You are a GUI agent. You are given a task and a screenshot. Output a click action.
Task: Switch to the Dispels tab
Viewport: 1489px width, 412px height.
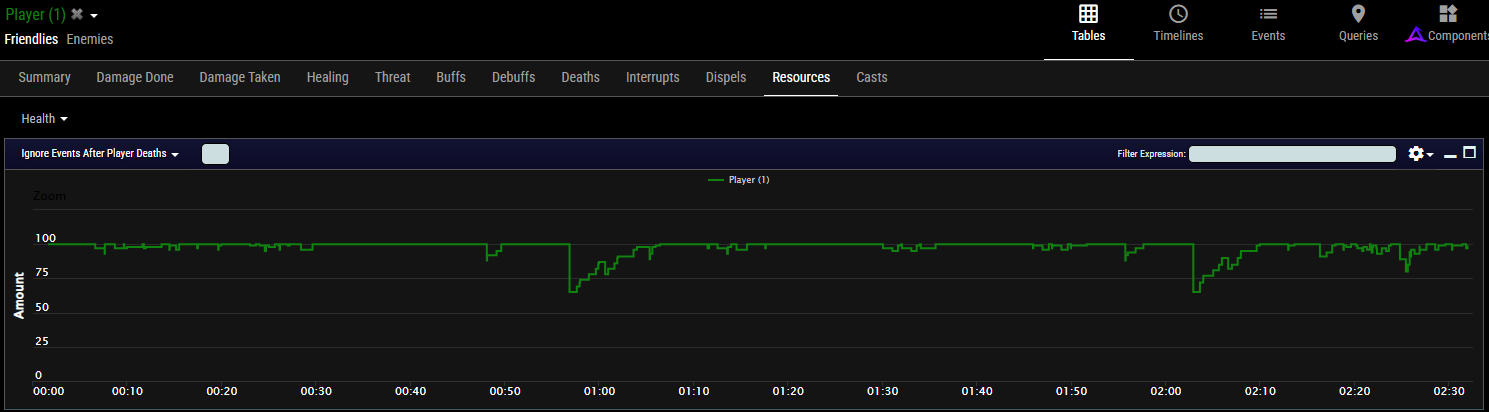tap(726, 77)
